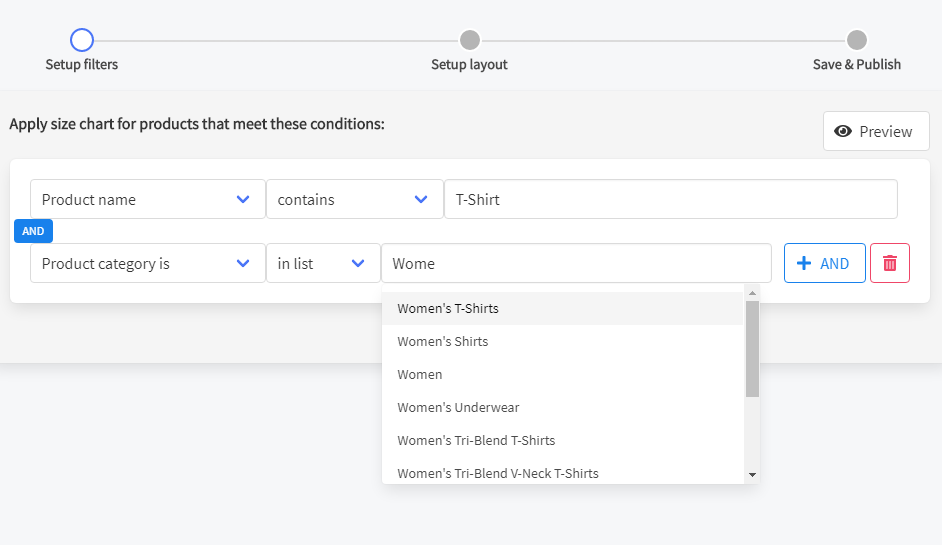Click the Setup filters step circle

tap(82, 40)
